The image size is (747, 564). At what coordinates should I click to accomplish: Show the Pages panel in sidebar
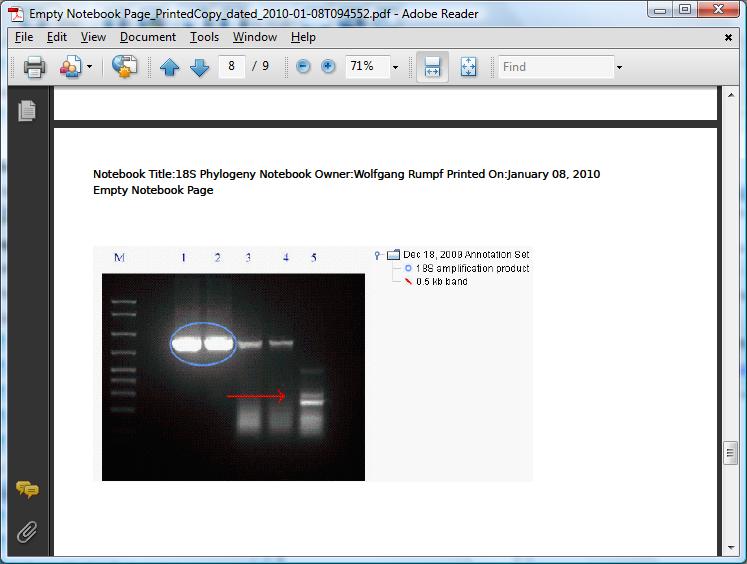coord(27,111)
